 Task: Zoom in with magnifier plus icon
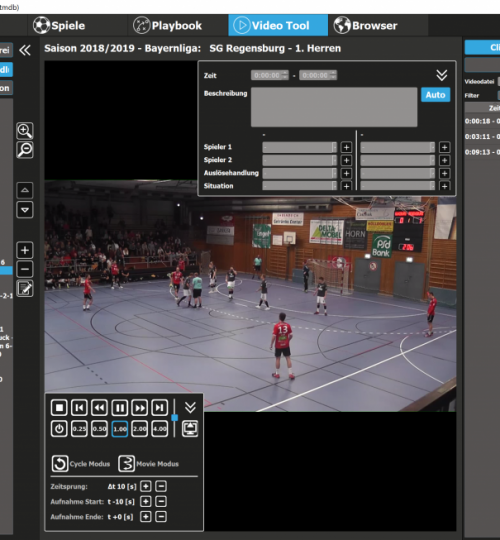pos(25,131)
